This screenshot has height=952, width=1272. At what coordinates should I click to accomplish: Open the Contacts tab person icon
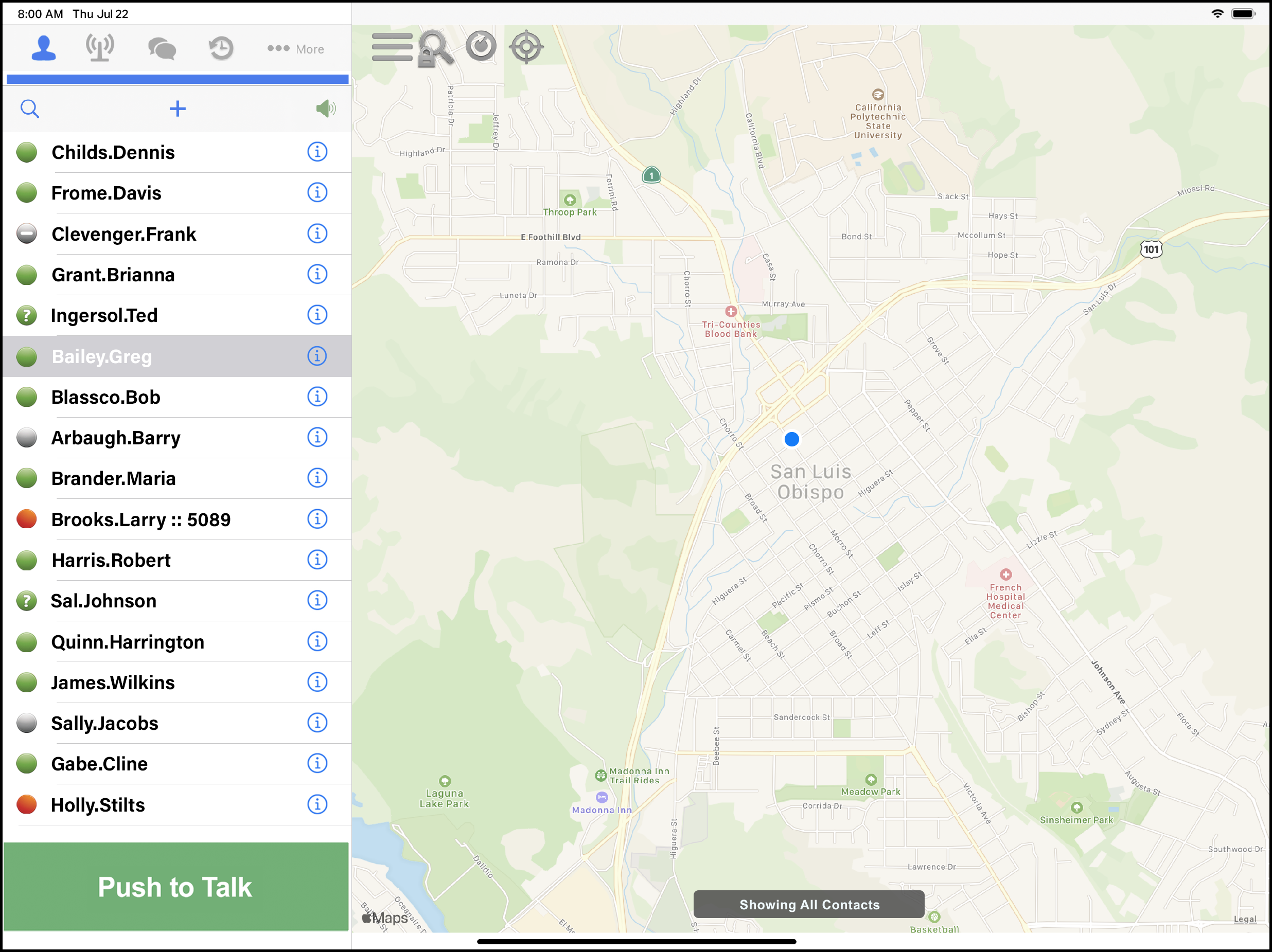click(x=43, y=48)
